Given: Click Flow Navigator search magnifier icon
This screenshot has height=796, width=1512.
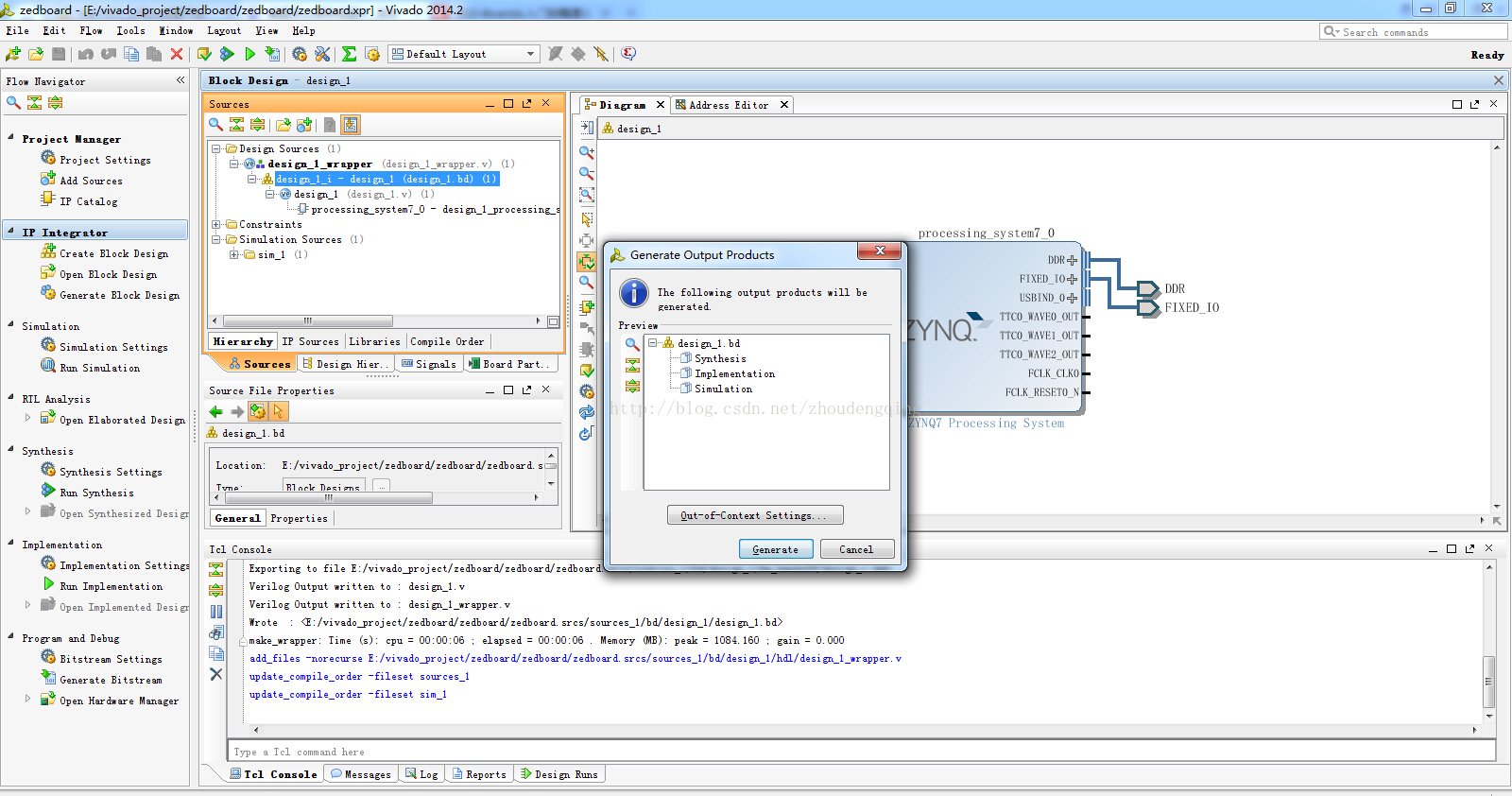Looking at the screenshot, I should pos(13,102).
